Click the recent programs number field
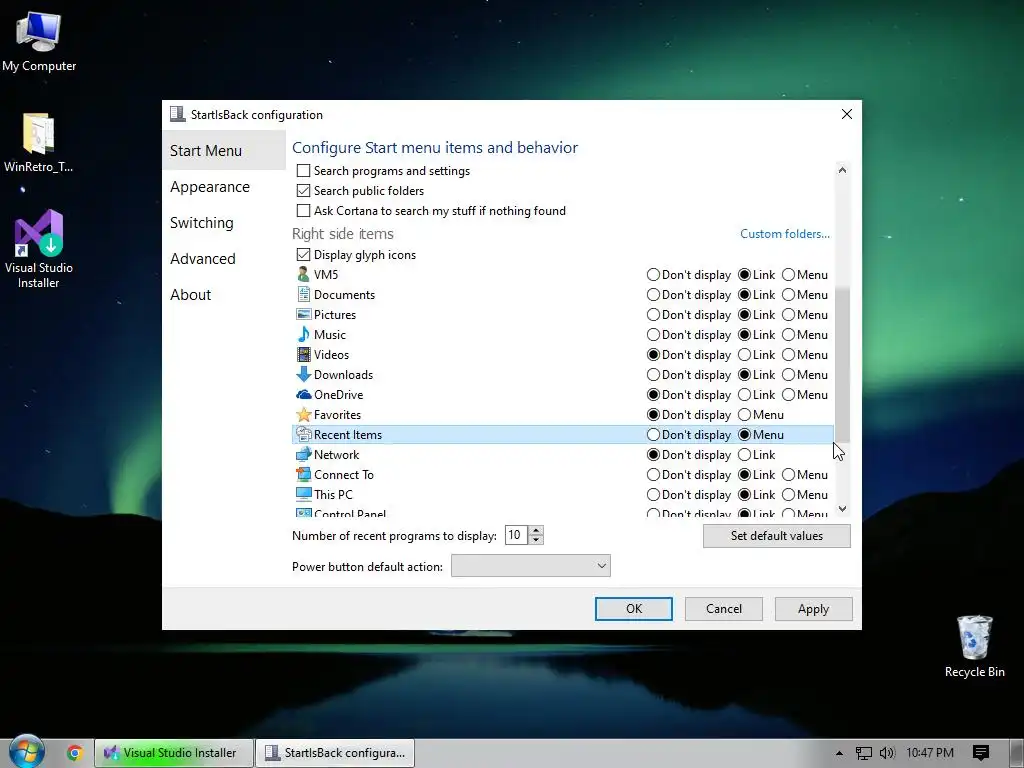The width and height of the screenshot is (1024, 768). [x=517, y=536]
